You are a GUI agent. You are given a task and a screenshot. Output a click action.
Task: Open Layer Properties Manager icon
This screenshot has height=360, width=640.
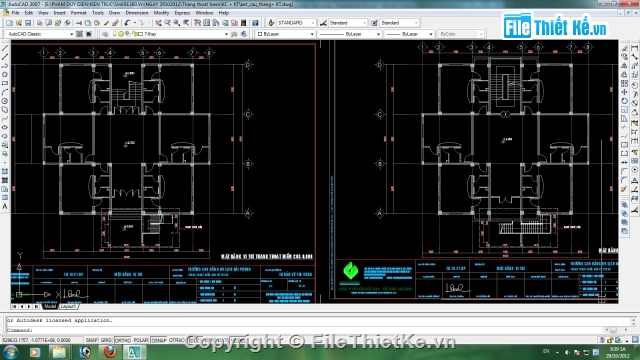[x=105, y=34]
